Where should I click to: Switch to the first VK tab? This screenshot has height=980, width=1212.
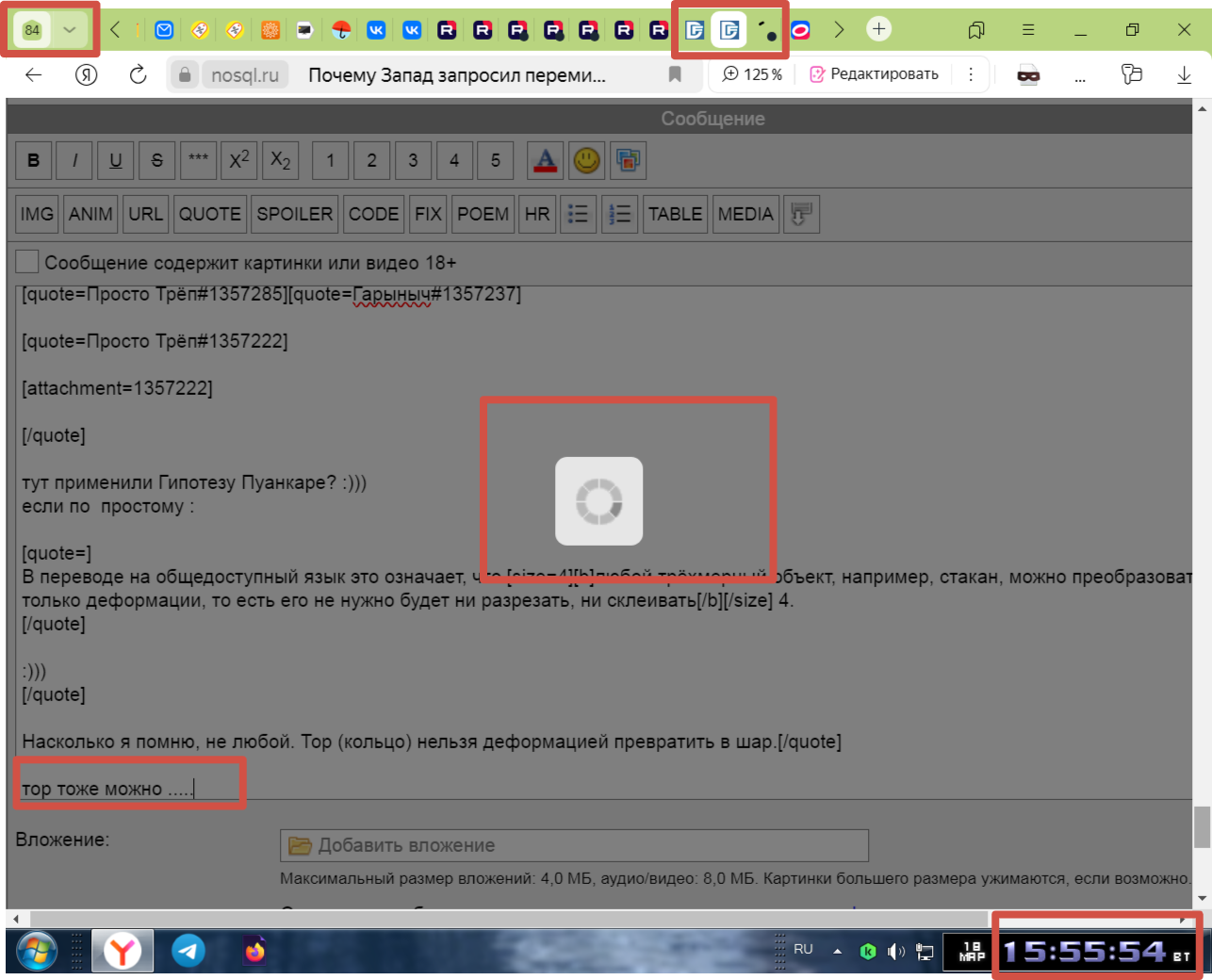376,30
